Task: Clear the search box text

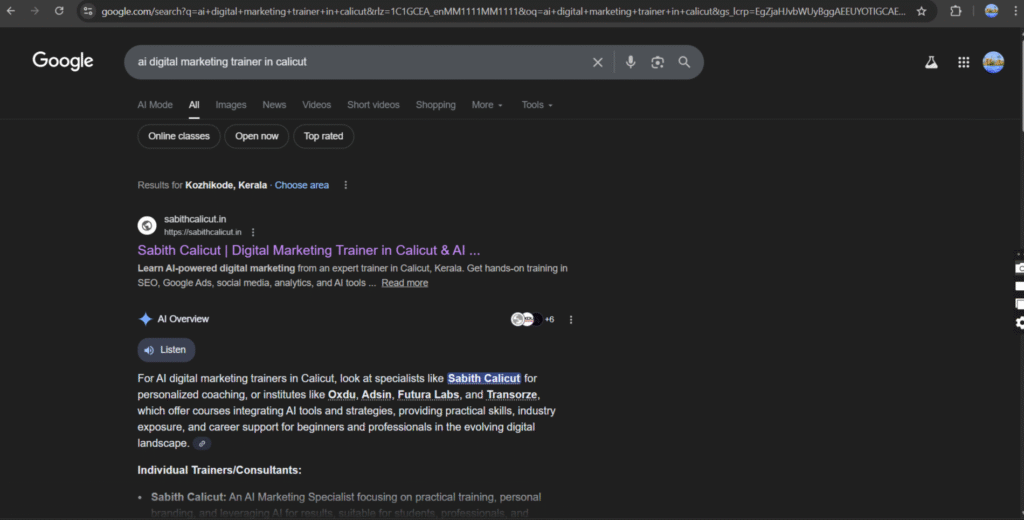Action: pos(598,62)
